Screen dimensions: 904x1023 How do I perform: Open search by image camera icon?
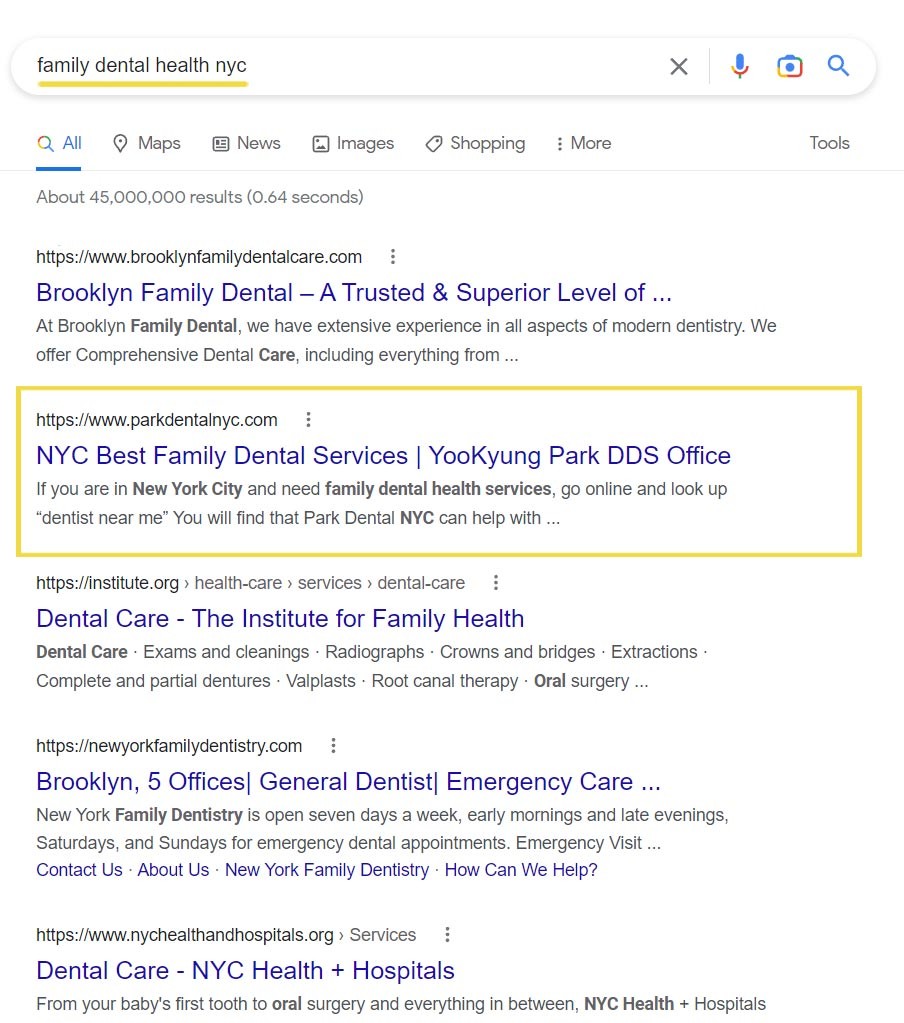click(789, 67)
